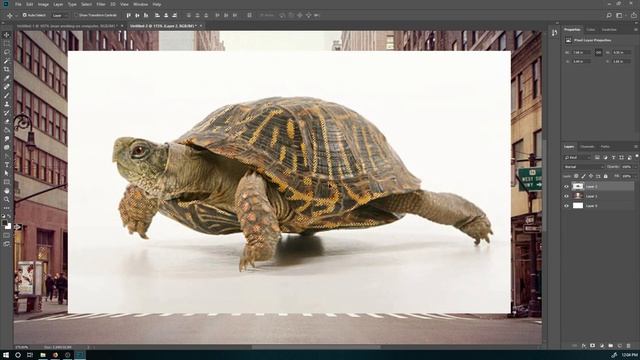
Task: Select the Brush tool
Action: [6, 96]
